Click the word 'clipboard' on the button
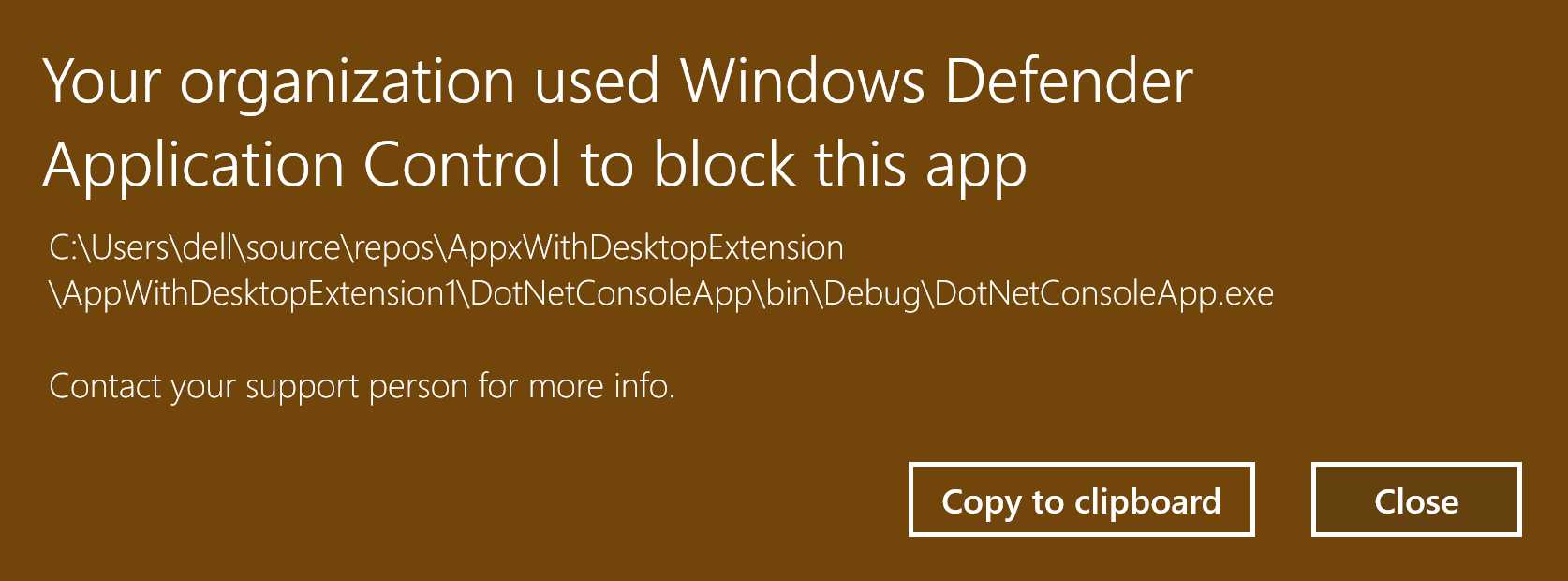Viewport: 1568px width, 581px height. pyautogui.click(x=1147, y=502)
